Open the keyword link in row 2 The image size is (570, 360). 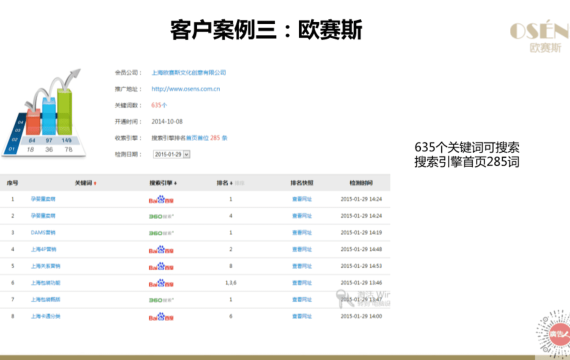tap(43, 216)
